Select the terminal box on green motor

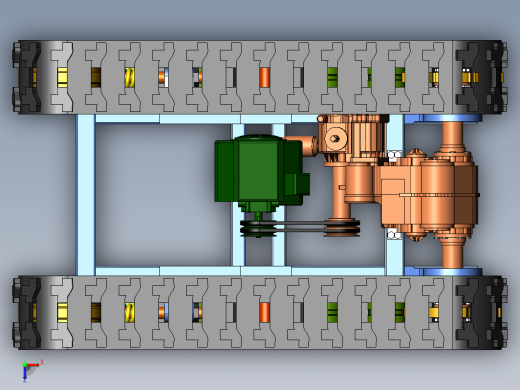[297, 184]
